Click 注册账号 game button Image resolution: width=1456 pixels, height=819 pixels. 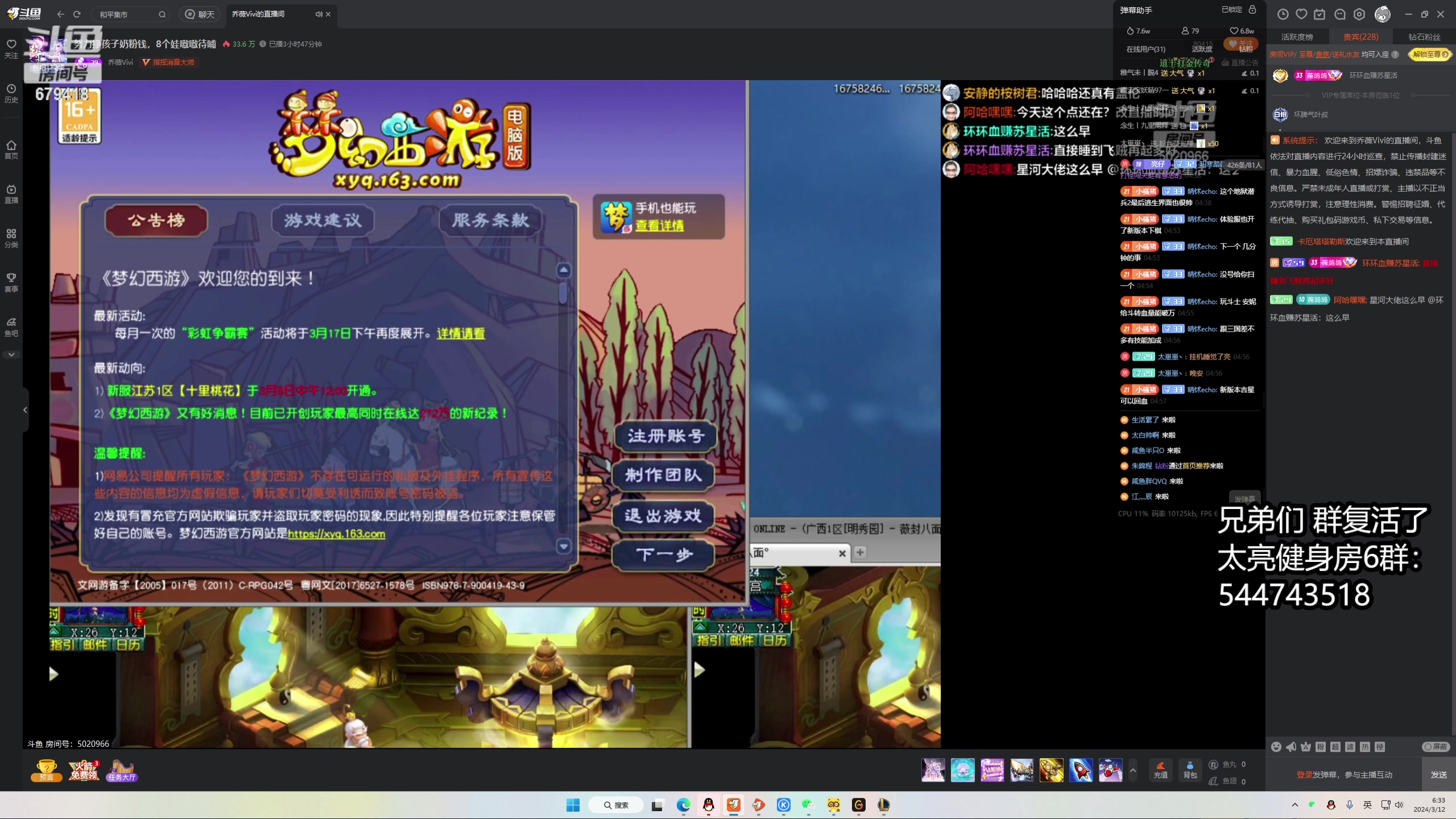click(665, 436)
